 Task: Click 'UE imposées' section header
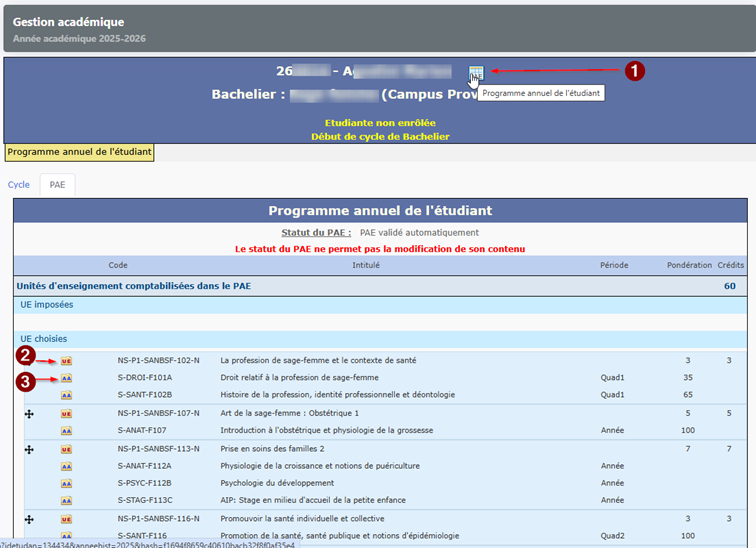pos(47,305)
